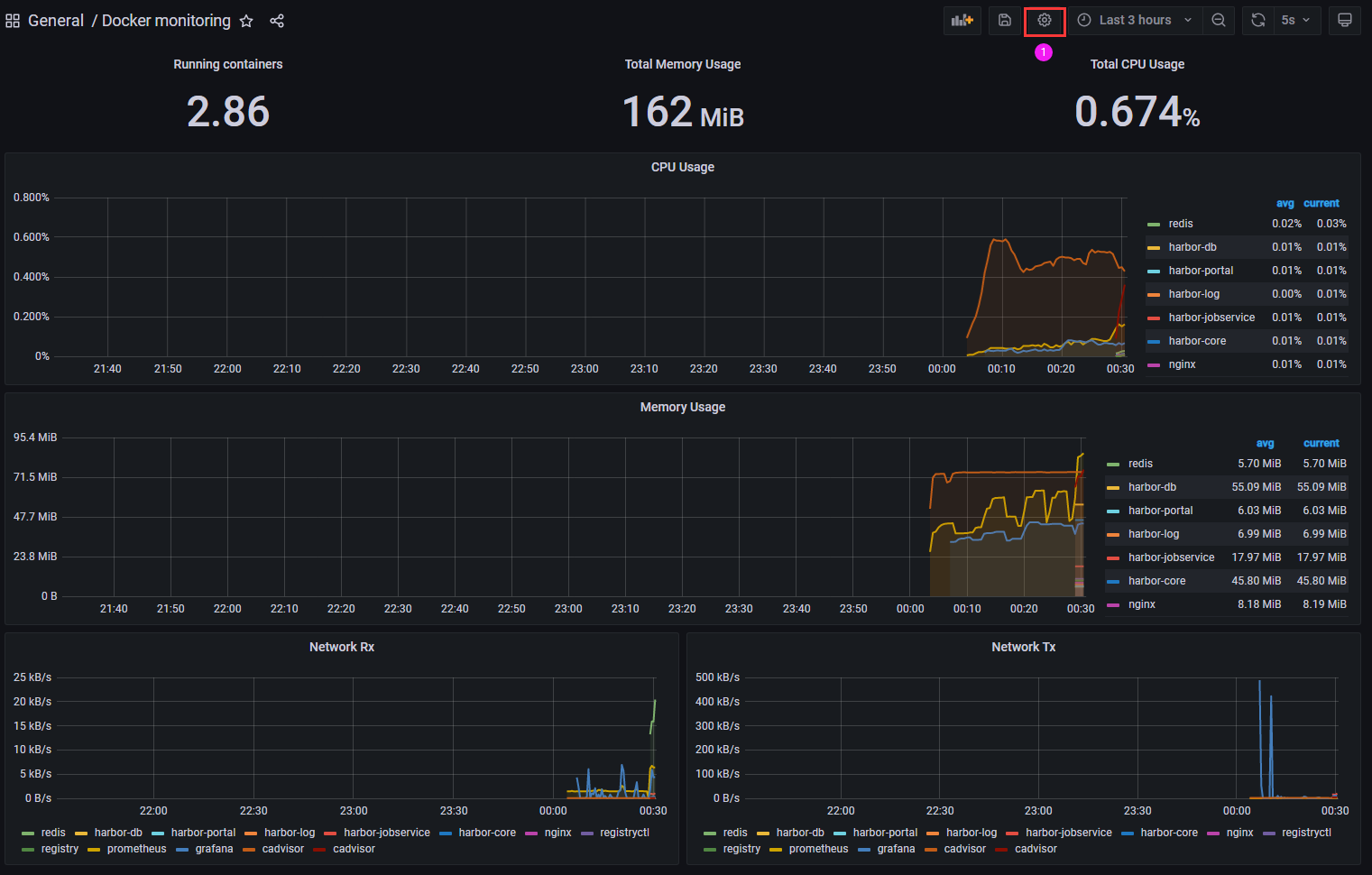Toggle the redis series in the Memory Usage legend
Screen dimensions: 1372x875
click(1140, 464)
